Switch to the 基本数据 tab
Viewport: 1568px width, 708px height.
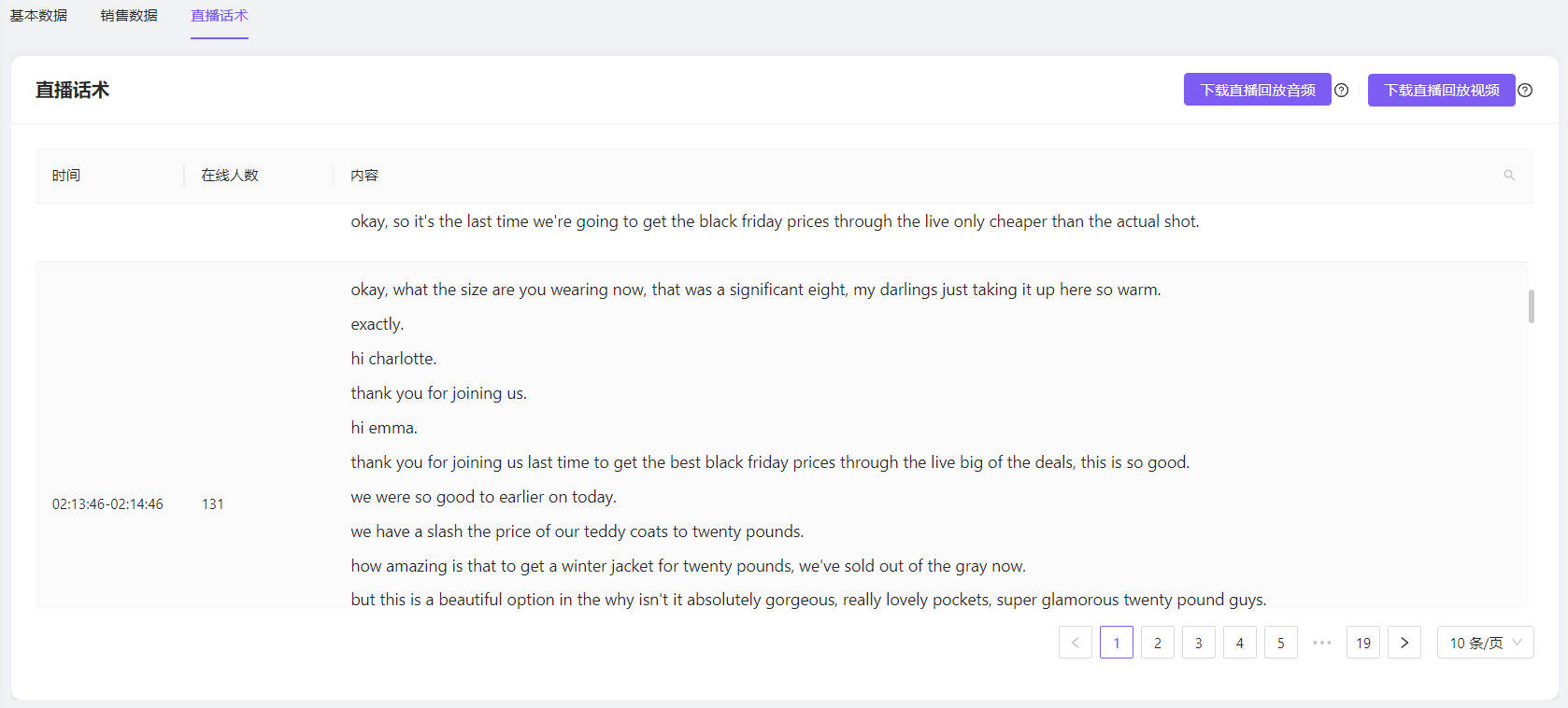click(x=38, y=16)
